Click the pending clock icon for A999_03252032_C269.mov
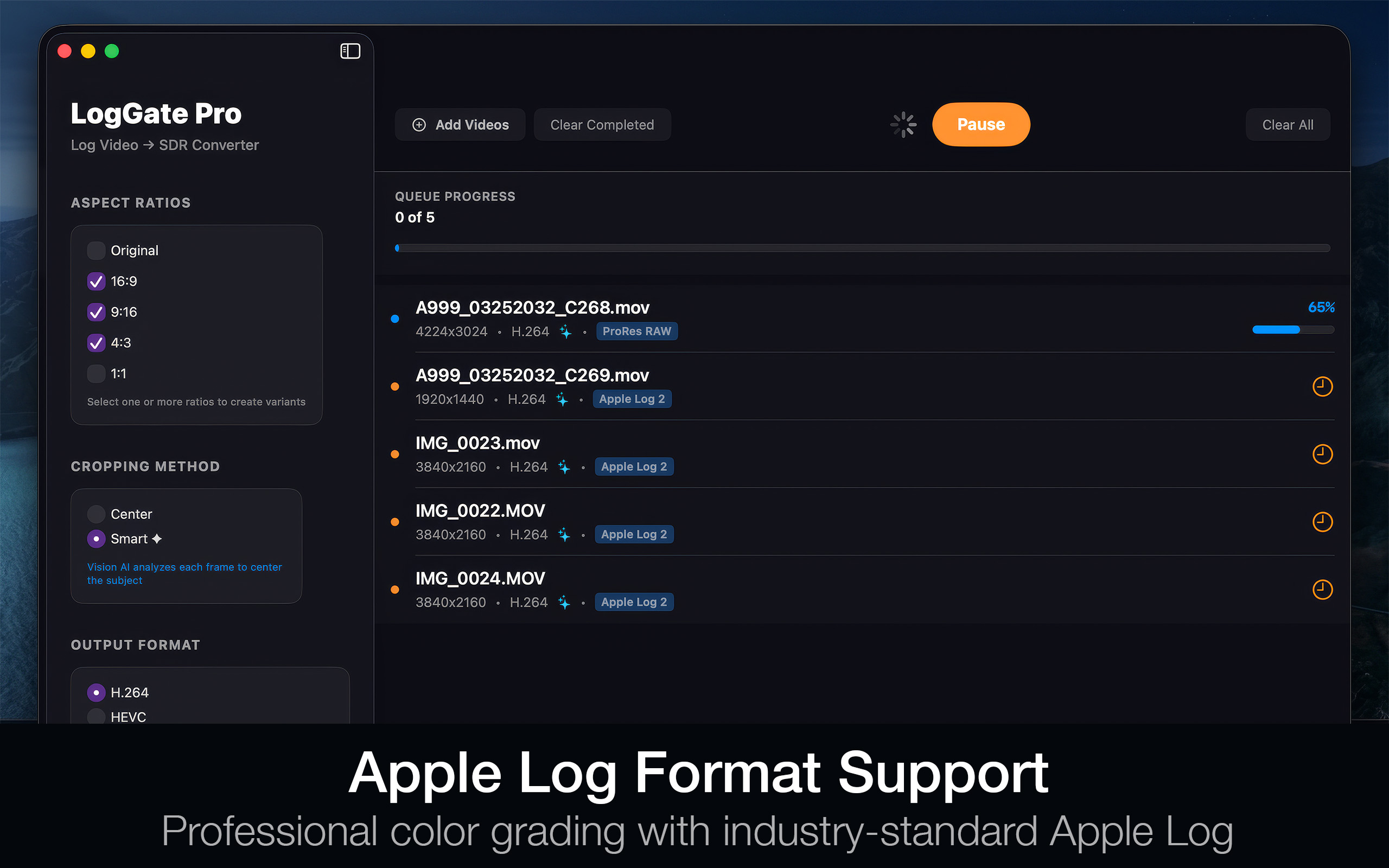The height and width of the screenshot is (868, 1389). pyautogui.click(x=1322, y=386)
